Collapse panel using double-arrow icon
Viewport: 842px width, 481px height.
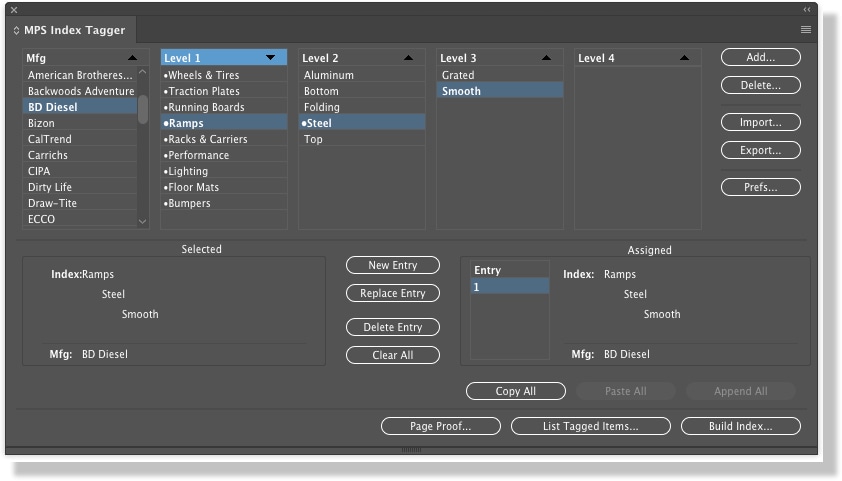pos(806,10)
